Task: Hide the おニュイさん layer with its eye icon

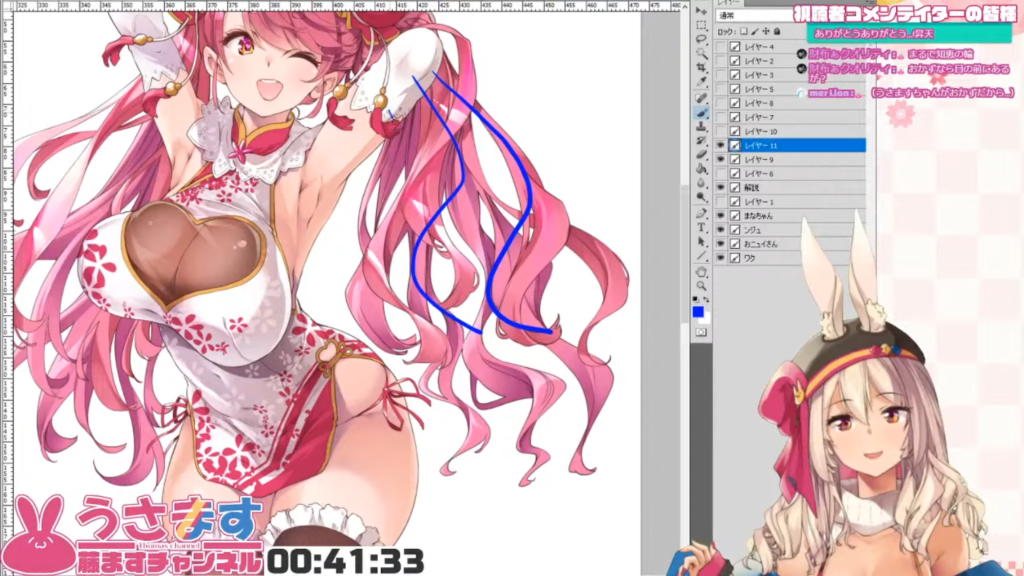Action: click(721, 244)
